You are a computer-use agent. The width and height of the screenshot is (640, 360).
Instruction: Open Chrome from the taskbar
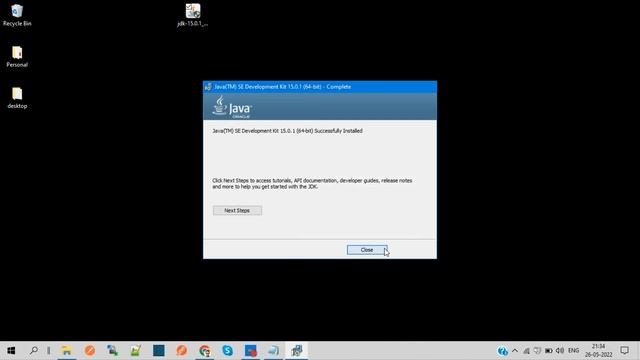click(x=205, y=351)
